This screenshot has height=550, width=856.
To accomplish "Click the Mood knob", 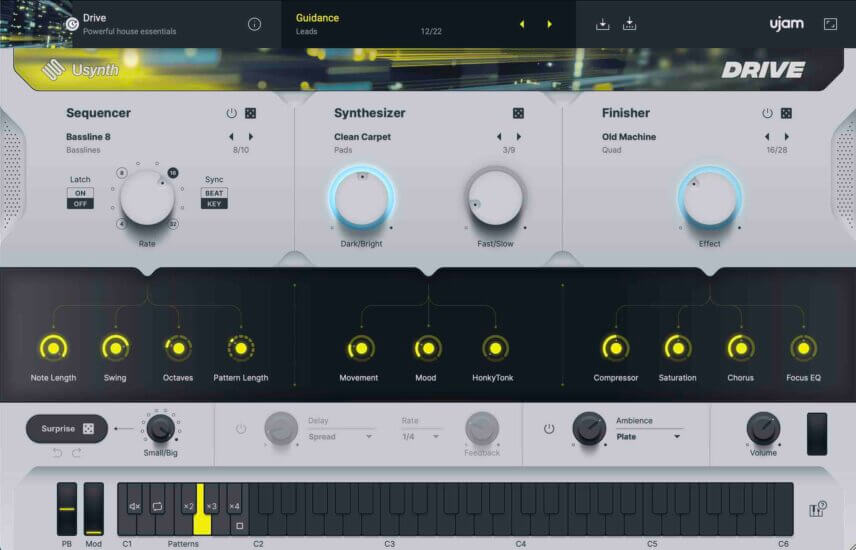I will point(428,348).
